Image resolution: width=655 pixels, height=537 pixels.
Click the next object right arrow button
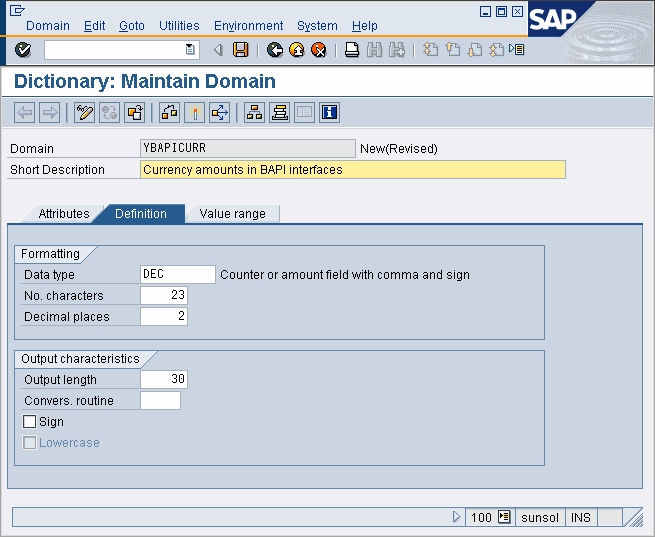point(49,113)
